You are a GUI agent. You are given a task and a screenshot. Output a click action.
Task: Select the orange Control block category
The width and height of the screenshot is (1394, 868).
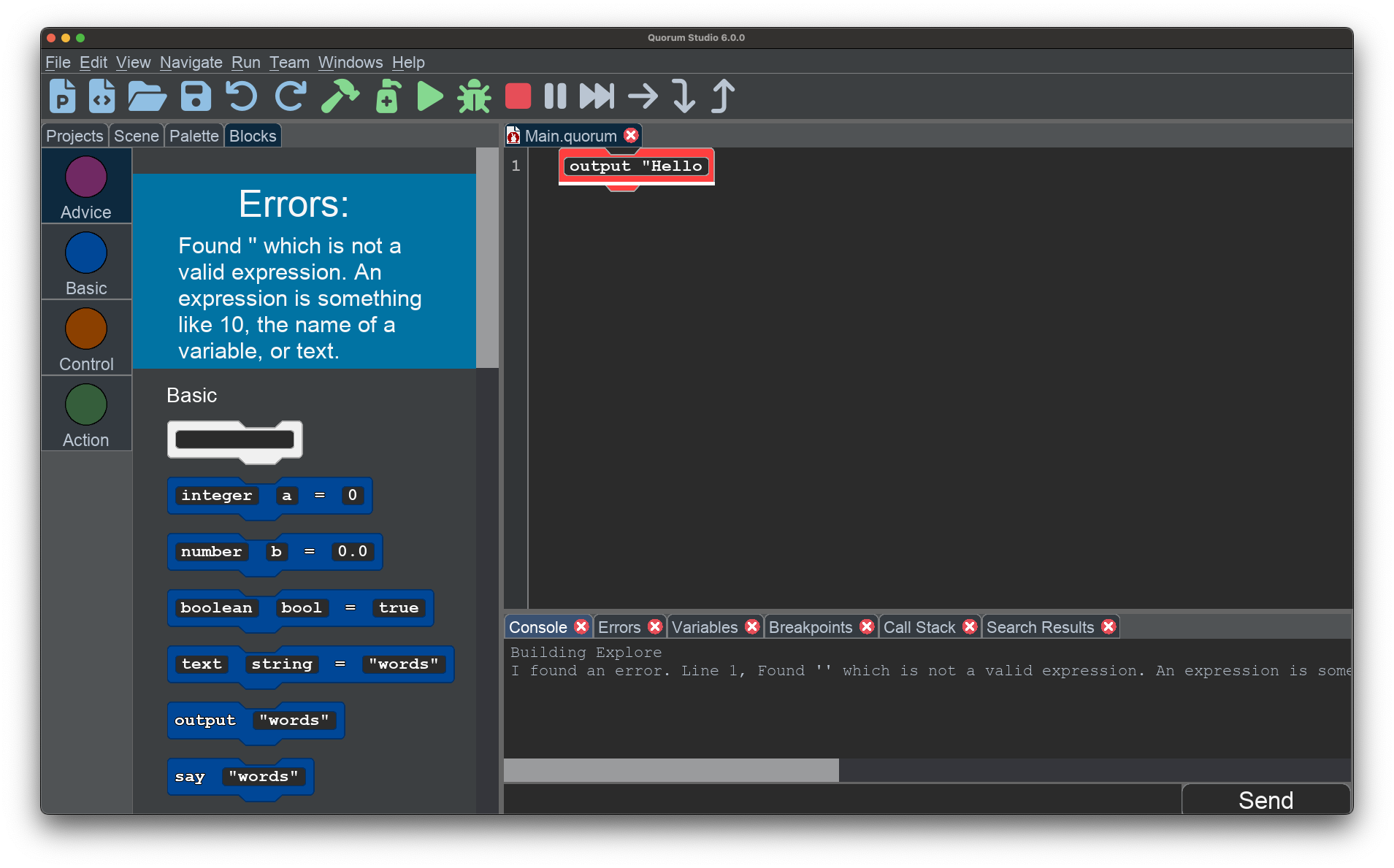click(x=86, y=338)
